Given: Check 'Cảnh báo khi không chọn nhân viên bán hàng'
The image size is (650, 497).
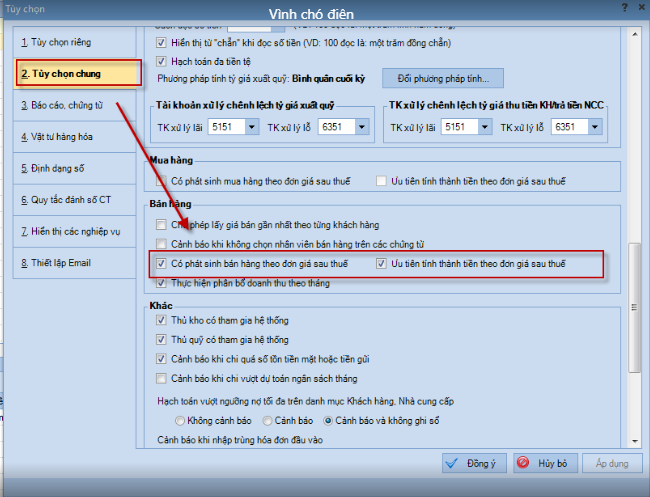Looking at the screenshot, I should pos(161,244).
